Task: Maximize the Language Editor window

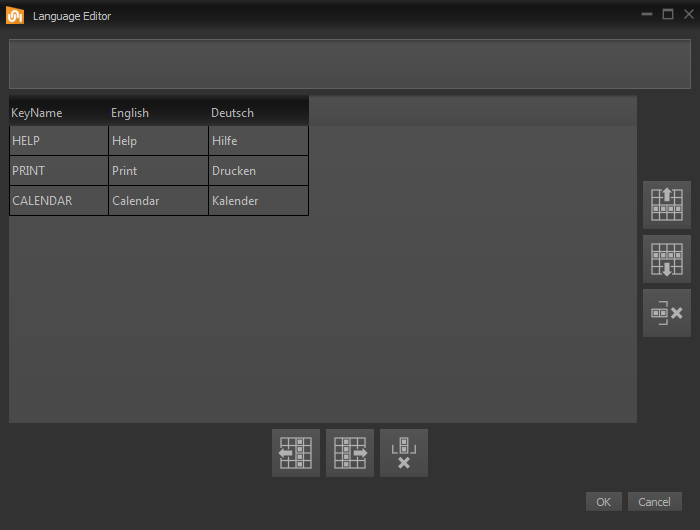Action: 667,15
